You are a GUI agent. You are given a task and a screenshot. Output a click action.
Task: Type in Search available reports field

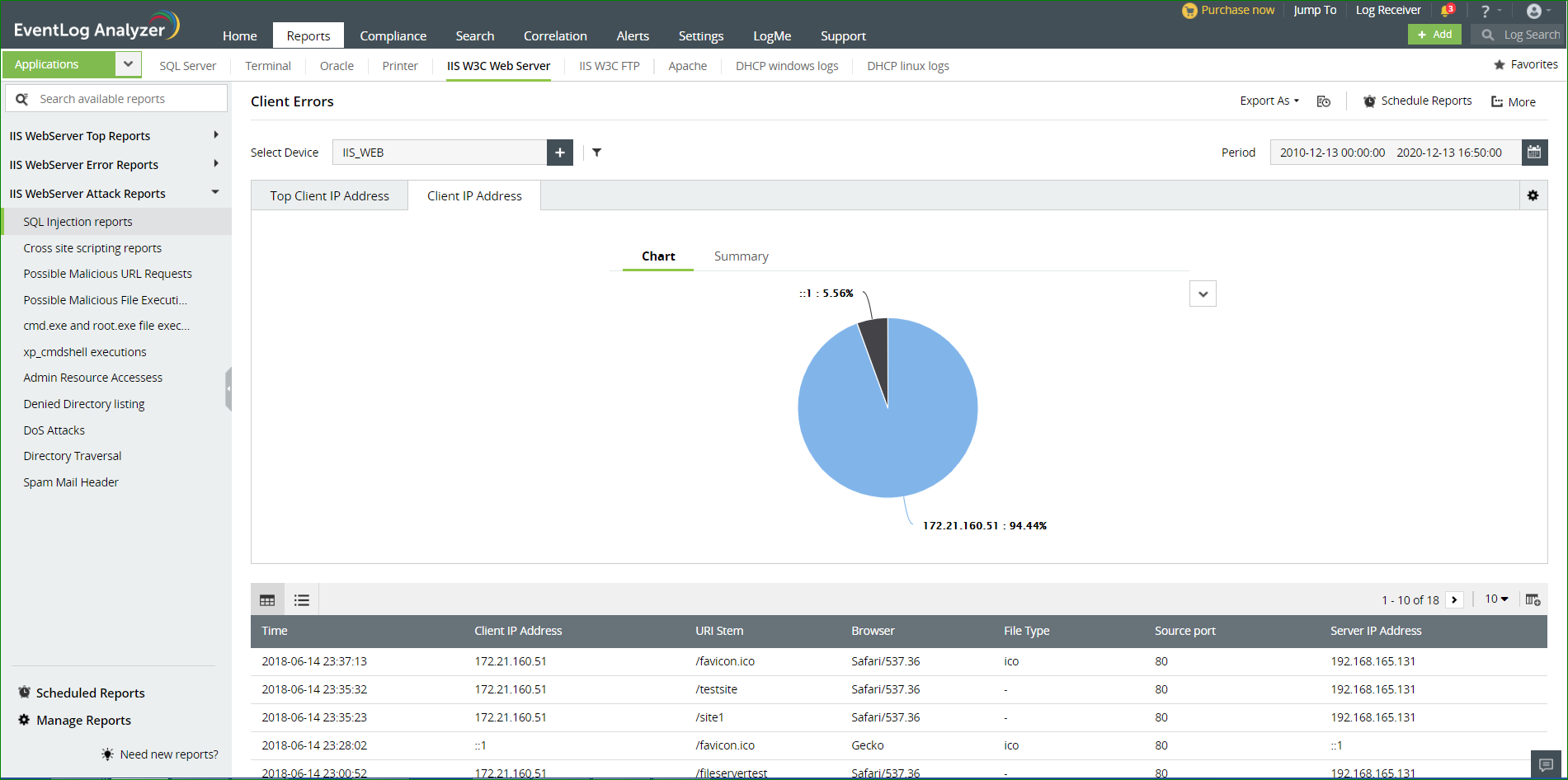(x=116, y=99)
